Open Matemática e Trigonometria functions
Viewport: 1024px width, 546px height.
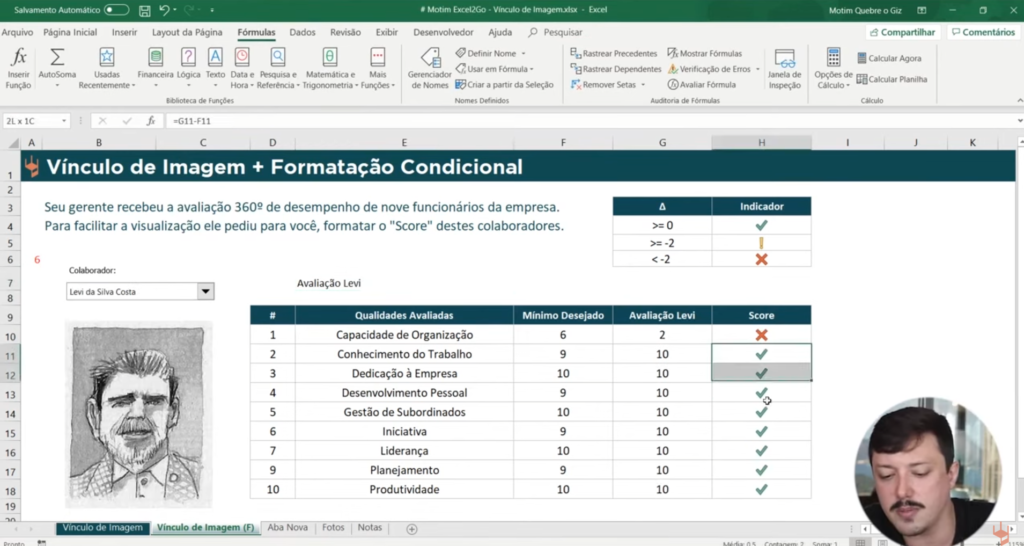click(330, 68)
